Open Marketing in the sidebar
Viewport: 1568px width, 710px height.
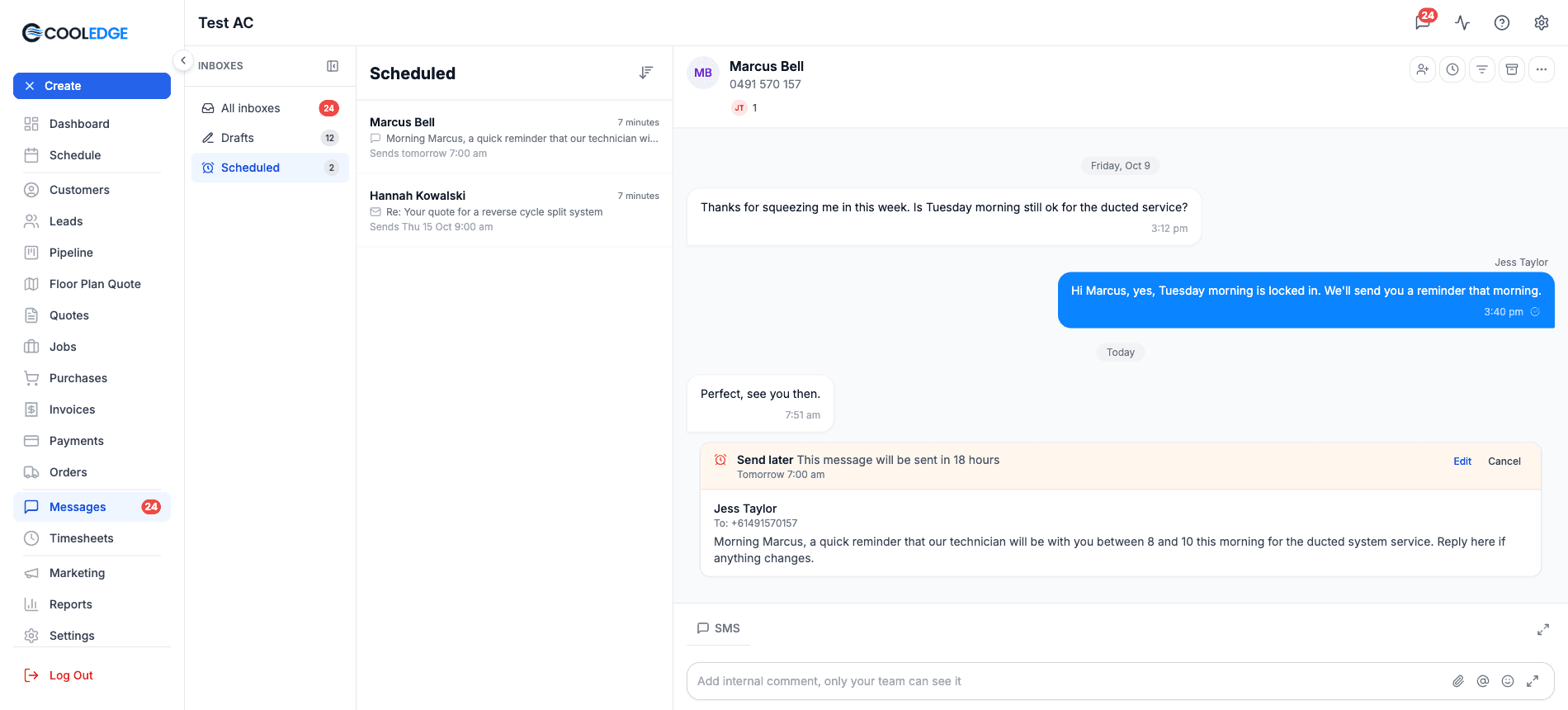tap(92, 573)
